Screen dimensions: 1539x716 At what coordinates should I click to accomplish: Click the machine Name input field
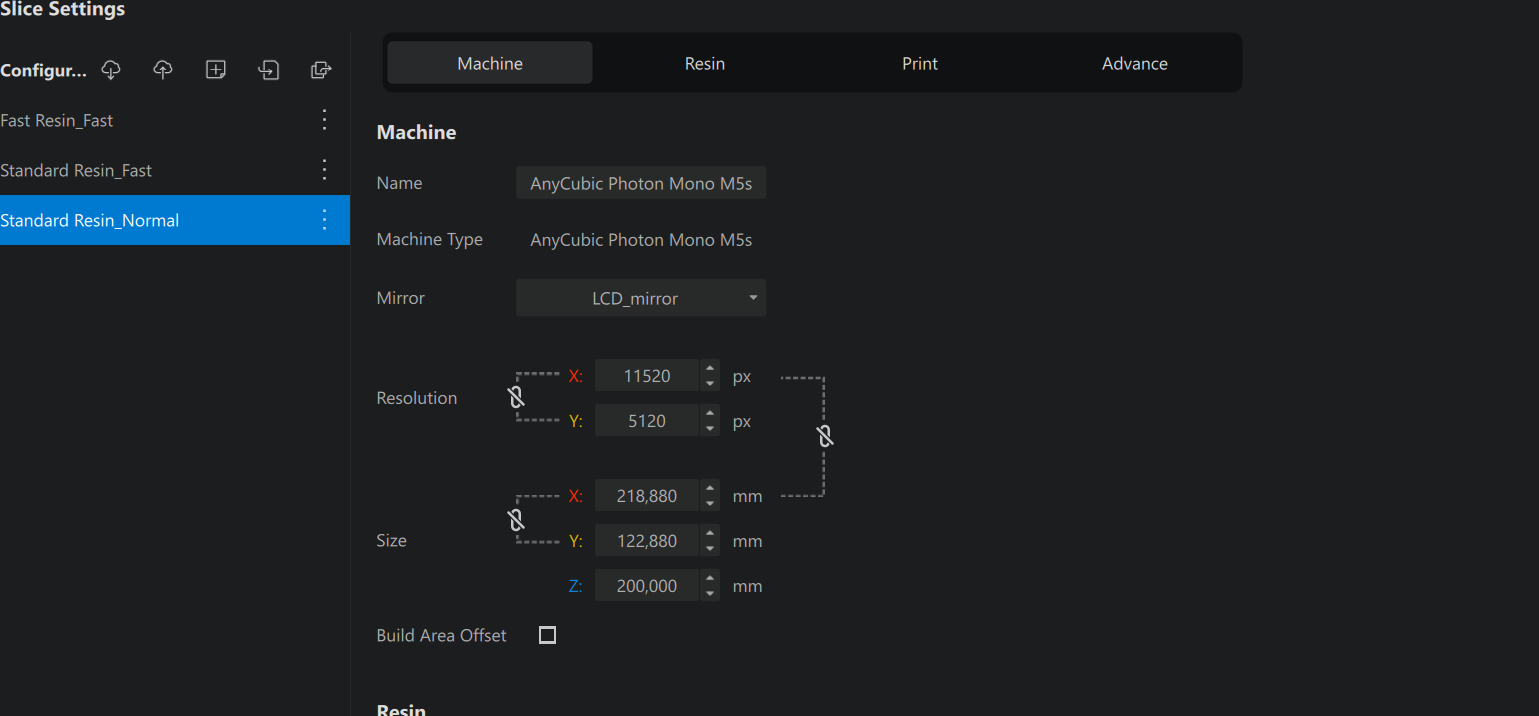[641, 183]
